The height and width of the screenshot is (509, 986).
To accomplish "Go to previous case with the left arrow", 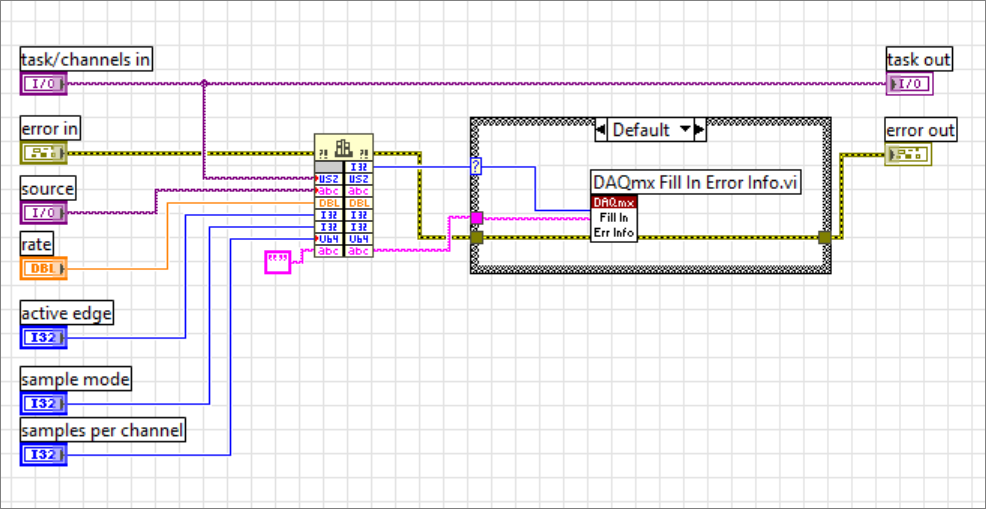I will (x=601, y=130).
